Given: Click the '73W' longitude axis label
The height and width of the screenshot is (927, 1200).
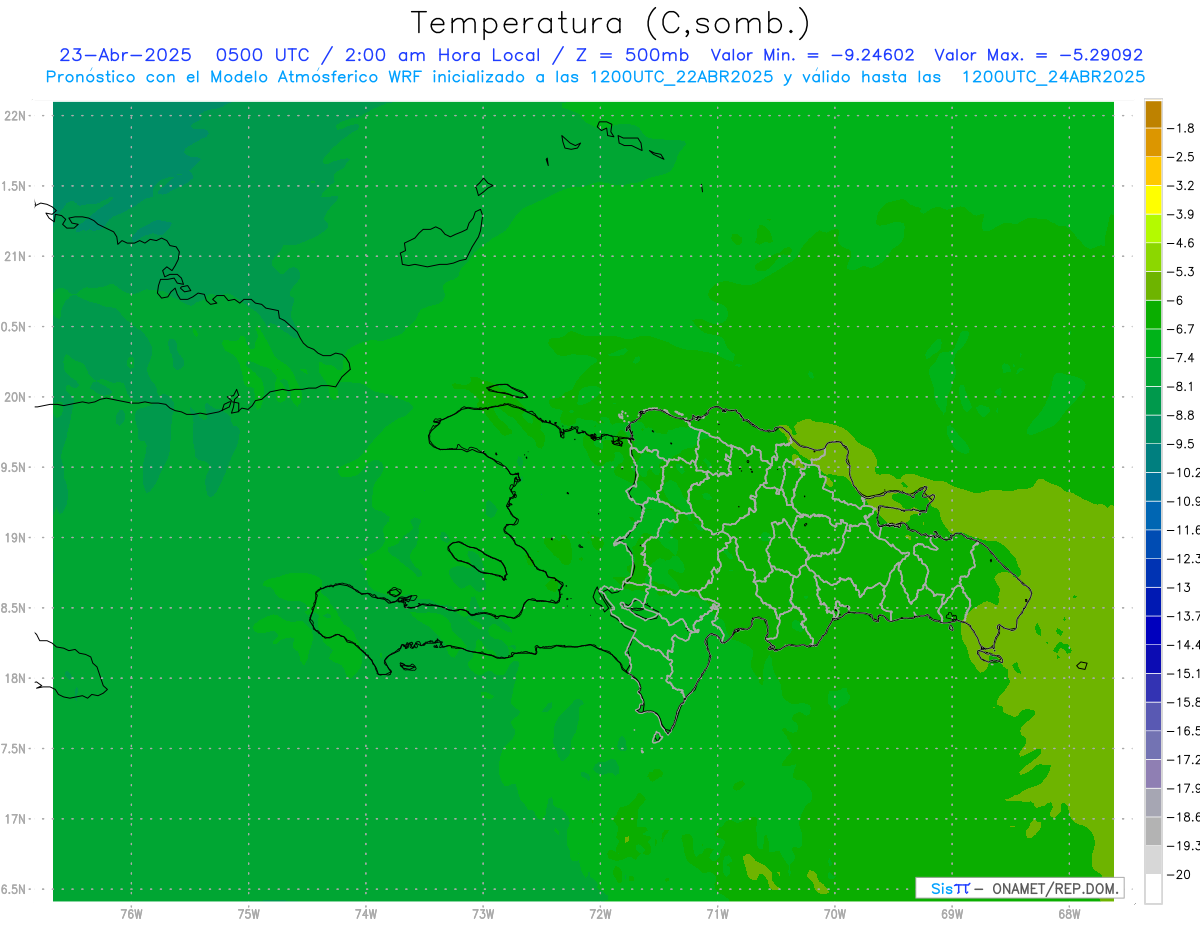Looking at the screenshot, I should [x=483, y=913].
